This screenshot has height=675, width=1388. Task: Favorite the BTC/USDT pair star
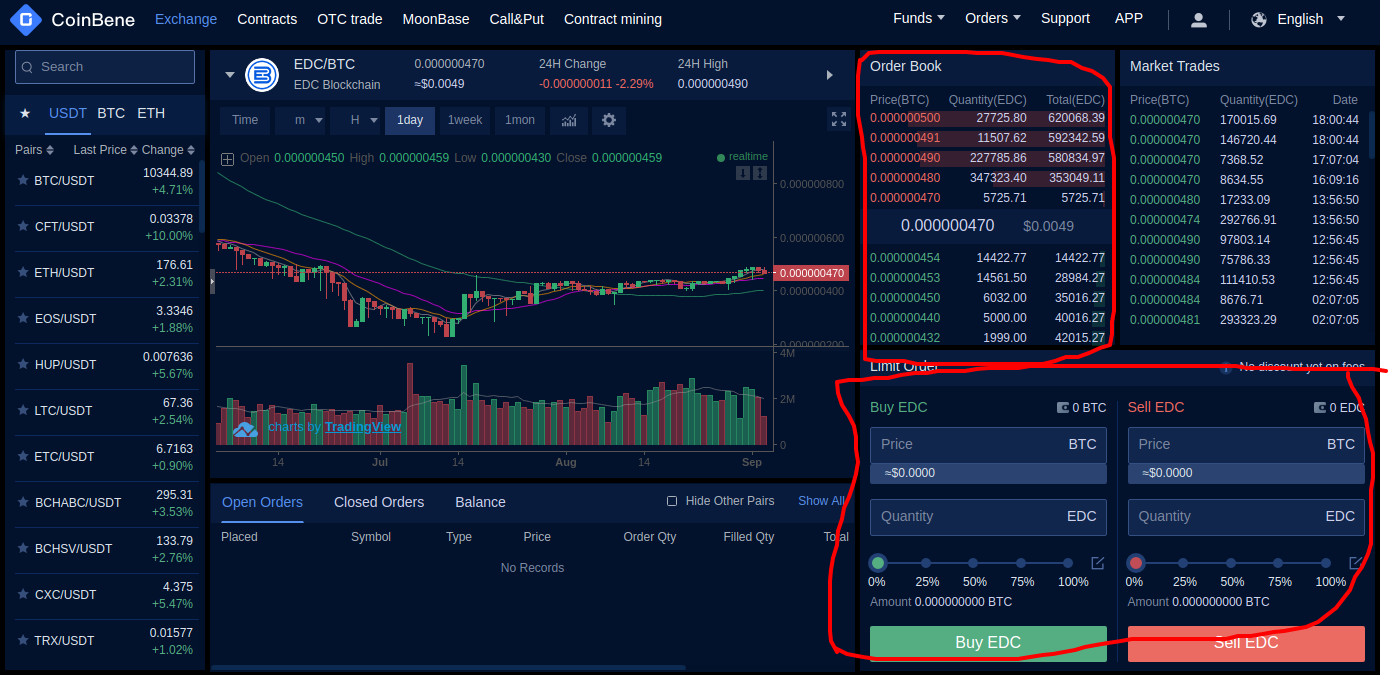coord(23,181)
